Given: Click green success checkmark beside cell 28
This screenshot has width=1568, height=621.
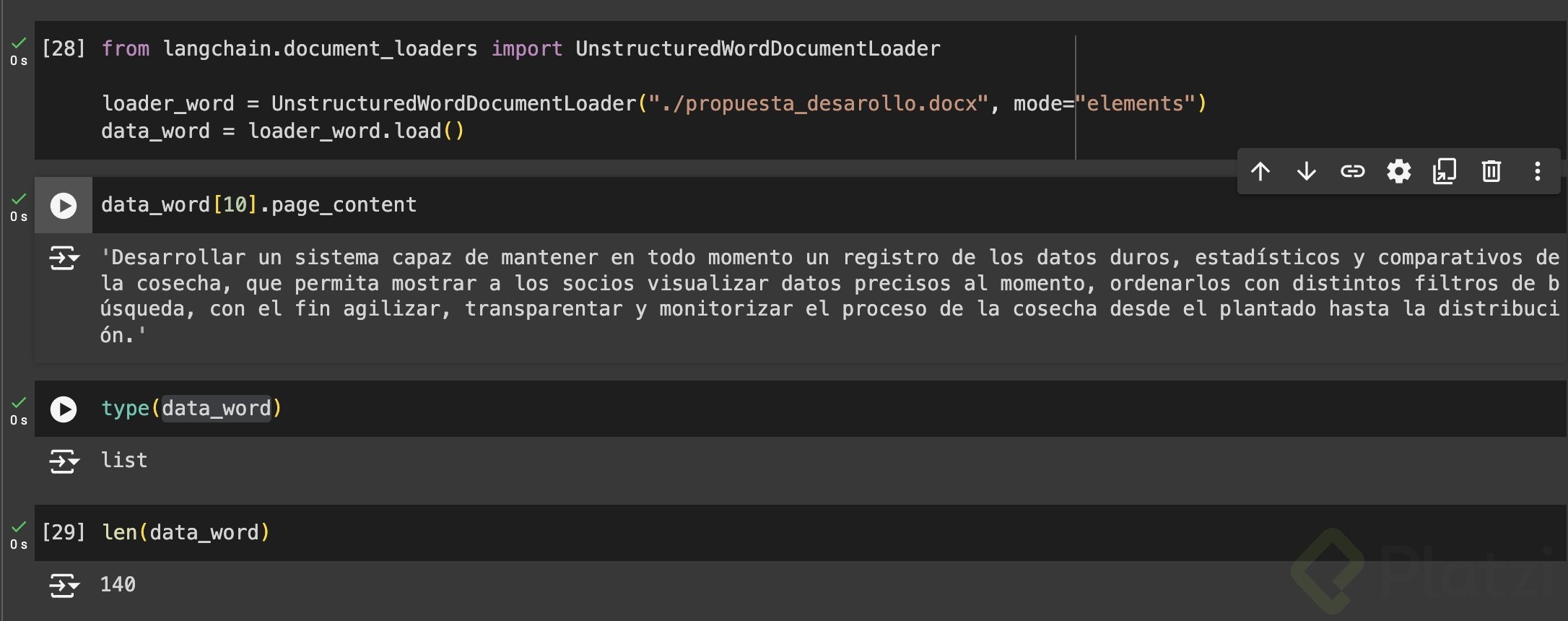Looking at the screenshot, I should [x=19, y=43].
